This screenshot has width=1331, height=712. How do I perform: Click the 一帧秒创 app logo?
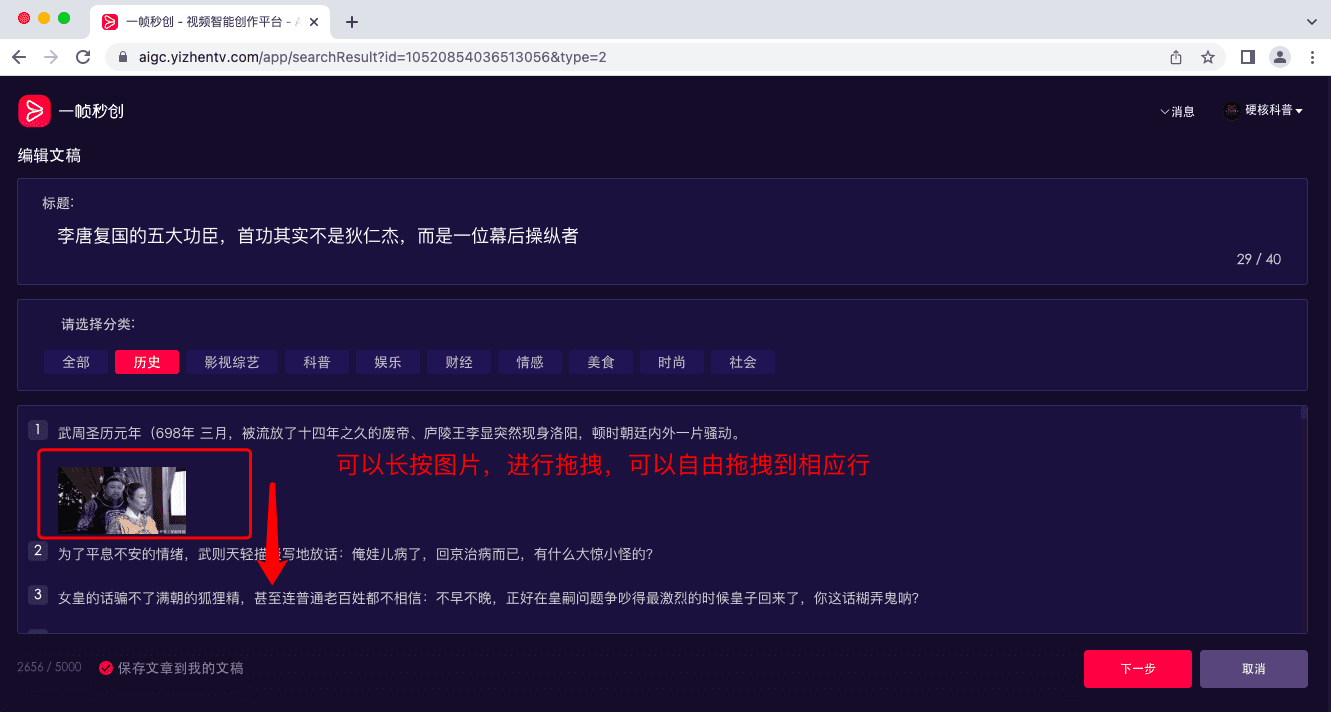[x=33, y=110]
